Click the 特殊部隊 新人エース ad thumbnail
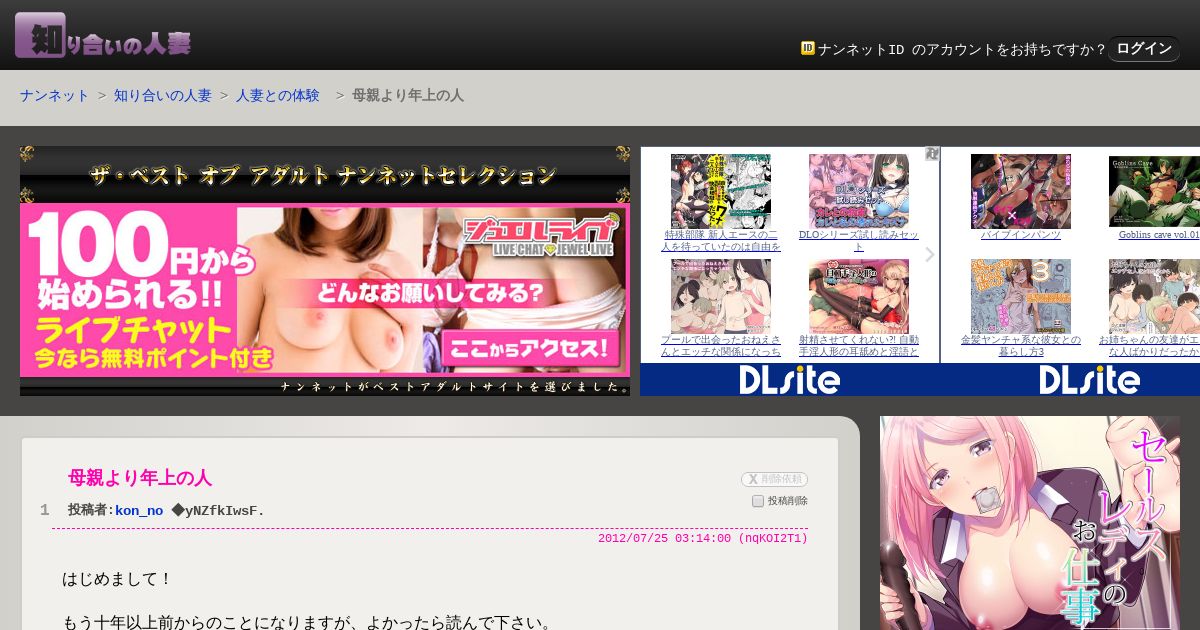Screen dimensions: 1200x630 (721, 191)
